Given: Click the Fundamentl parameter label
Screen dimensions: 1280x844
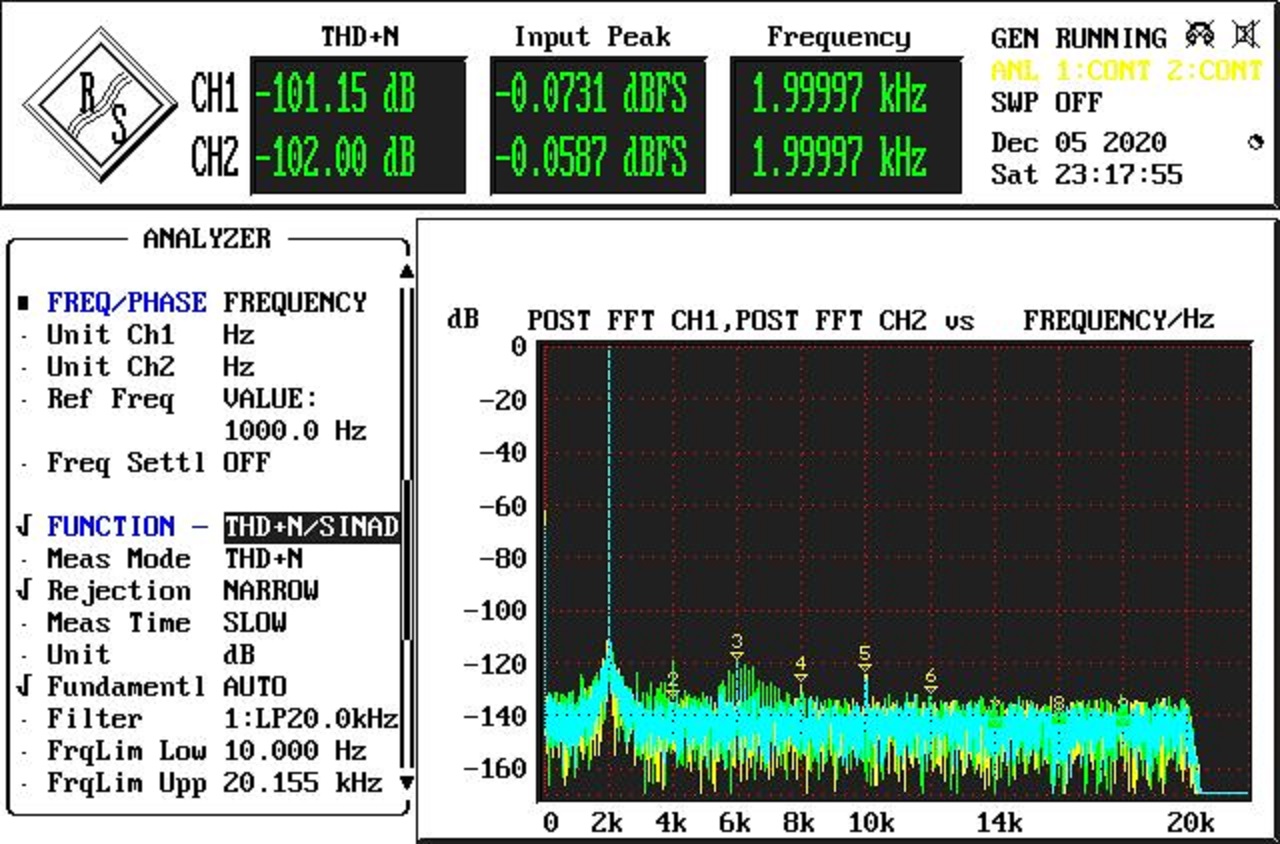Looking at the screenshot, I should [x=127, y=687].
